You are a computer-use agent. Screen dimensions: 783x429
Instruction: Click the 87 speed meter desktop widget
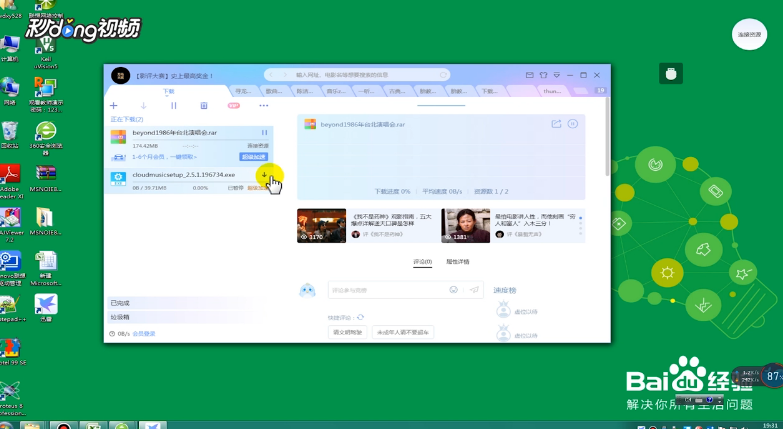tap(773, 376)
